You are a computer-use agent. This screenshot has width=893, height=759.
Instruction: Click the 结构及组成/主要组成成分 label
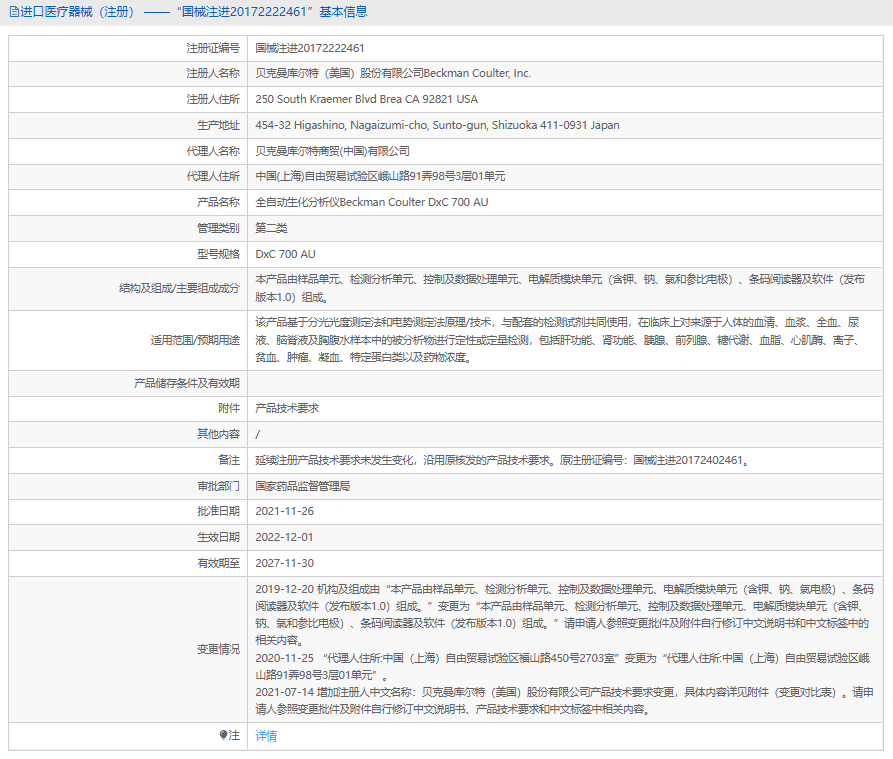click(179, 288)
